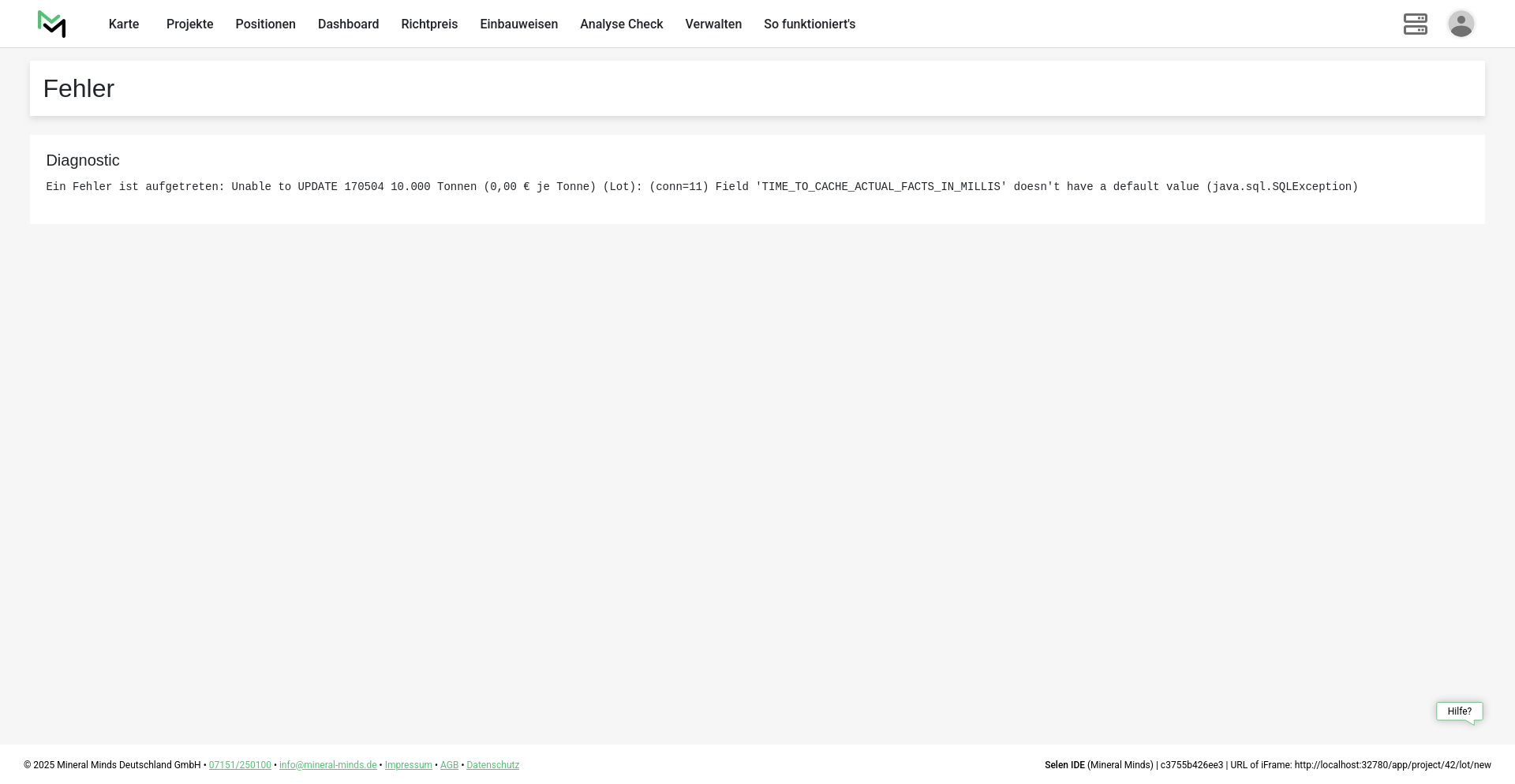Click the Hilfe? help bubble

click(1459, 711)
